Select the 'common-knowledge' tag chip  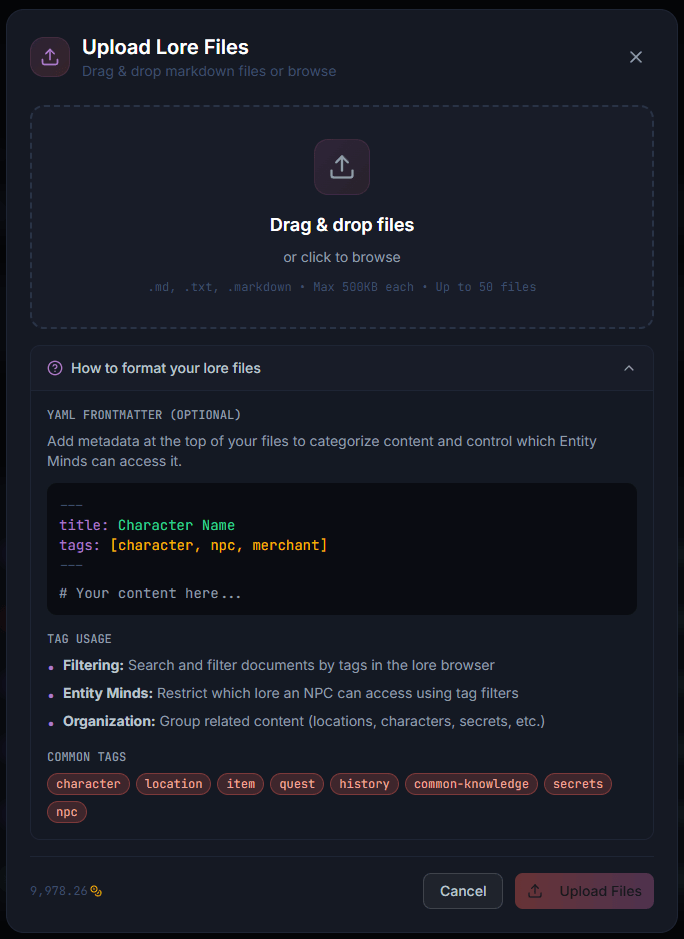click(x=471, y=784)
